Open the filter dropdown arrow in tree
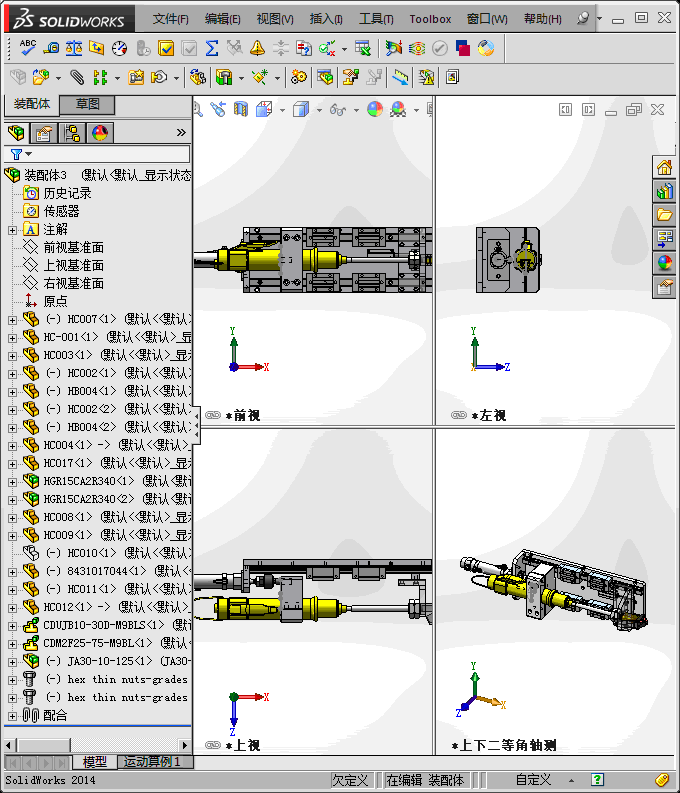Viewport: 680px width, 793px height. 29,154
